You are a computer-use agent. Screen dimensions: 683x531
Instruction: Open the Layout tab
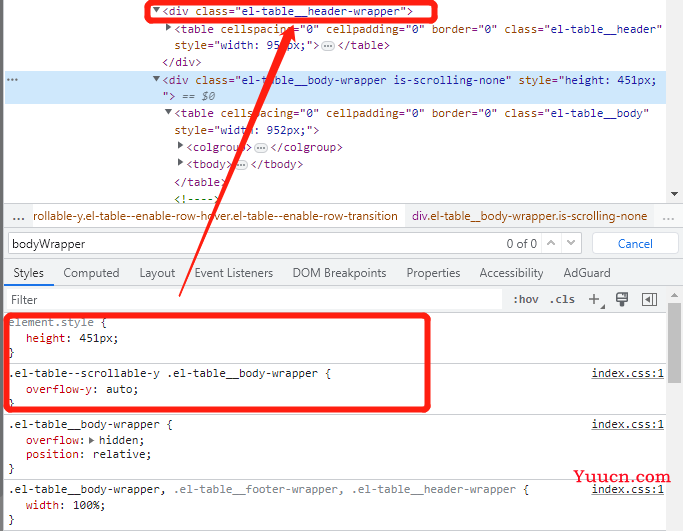pyautogui.click(x=157, y=273)
